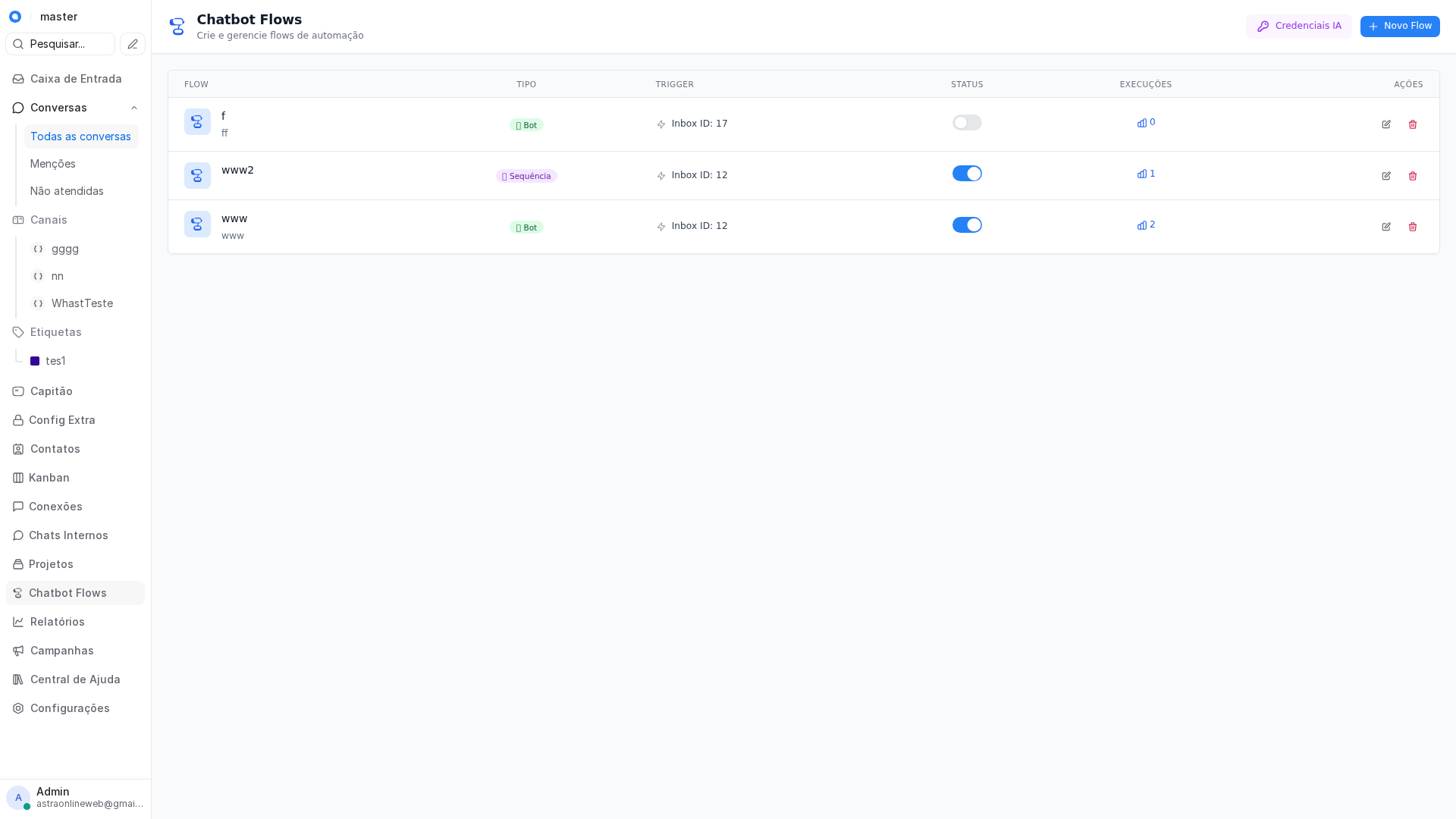
Task: Select the tes1 label color swatch
Action: pos(33,361)
